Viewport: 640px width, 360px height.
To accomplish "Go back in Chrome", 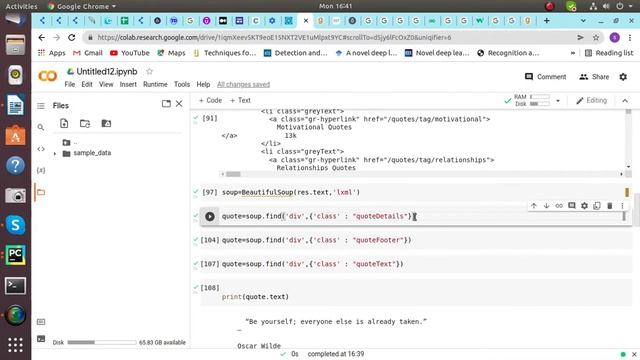I will pyautogui.click(x=42, y=38).
